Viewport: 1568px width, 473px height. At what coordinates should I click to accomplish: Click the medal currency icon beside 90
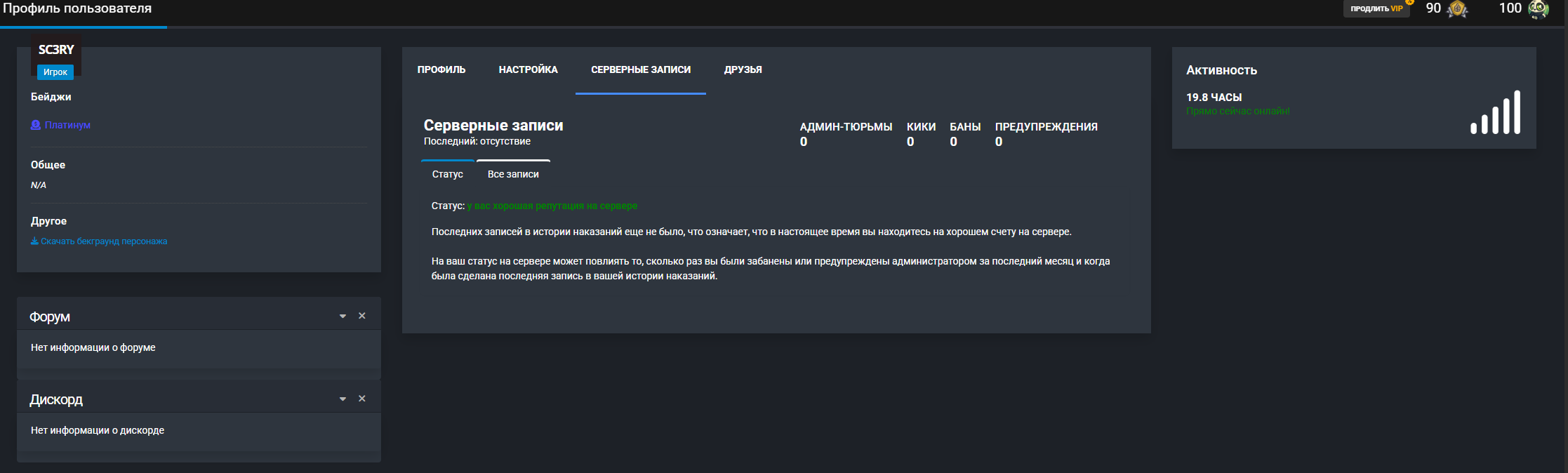1457,9
